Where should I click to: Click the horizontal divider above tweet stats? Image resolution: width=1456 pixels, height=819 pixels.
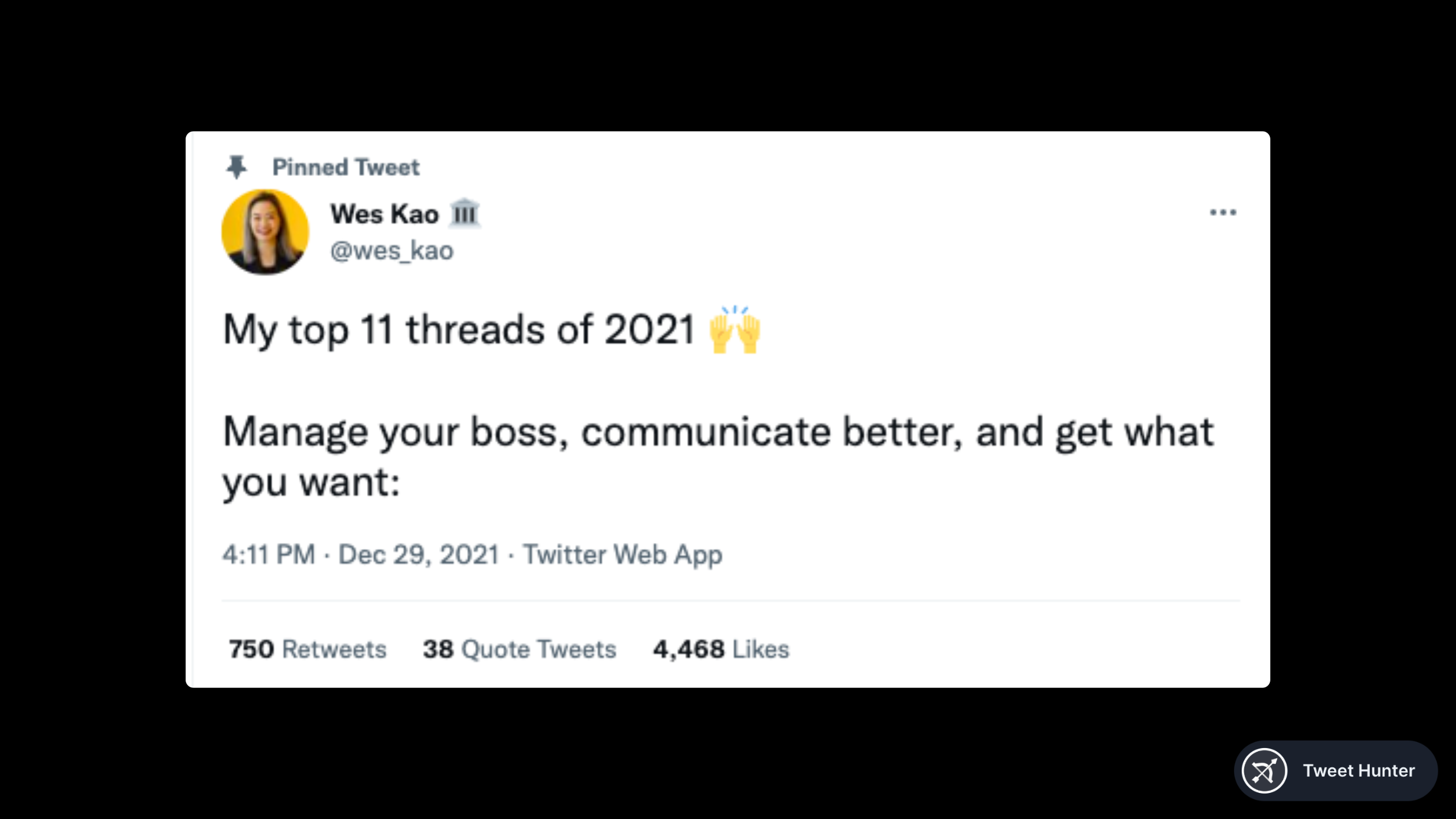pos(730,601)
